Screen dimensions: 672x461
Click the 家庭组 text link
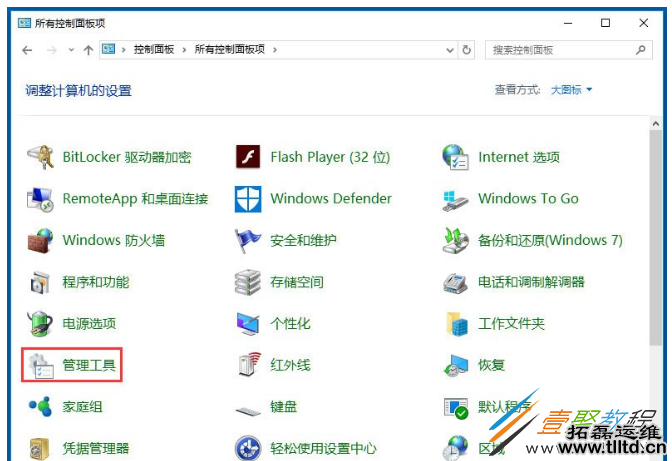point(82,407)
